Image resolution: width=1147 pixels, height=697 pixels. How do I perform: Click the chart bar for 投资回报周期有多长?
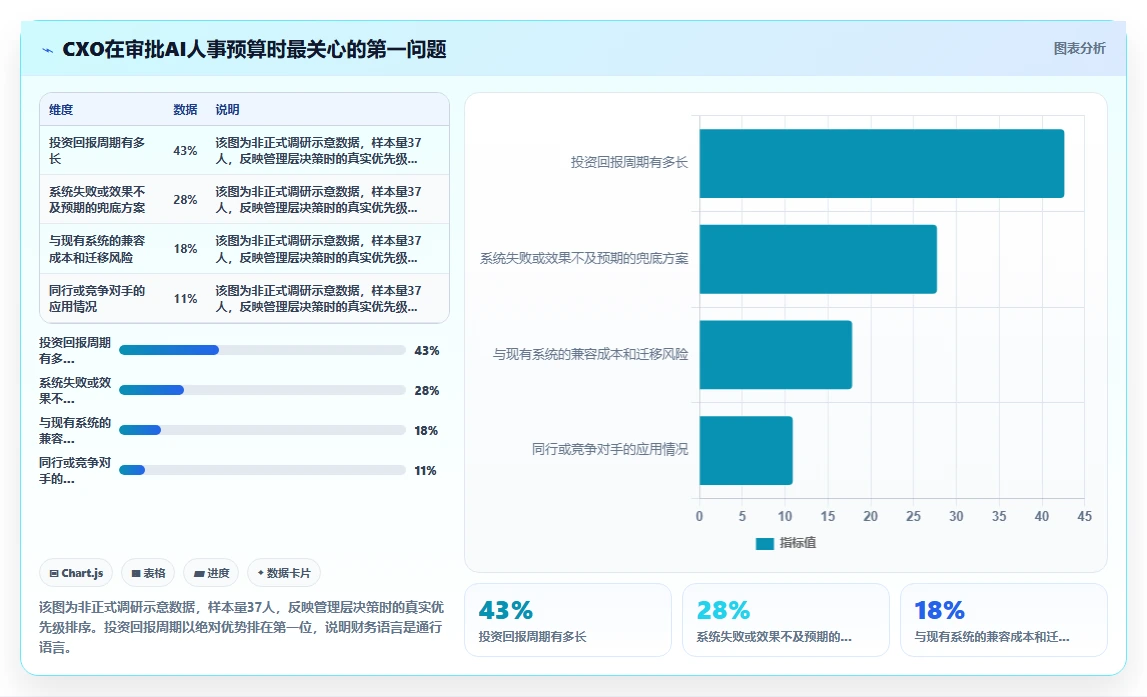881,163
